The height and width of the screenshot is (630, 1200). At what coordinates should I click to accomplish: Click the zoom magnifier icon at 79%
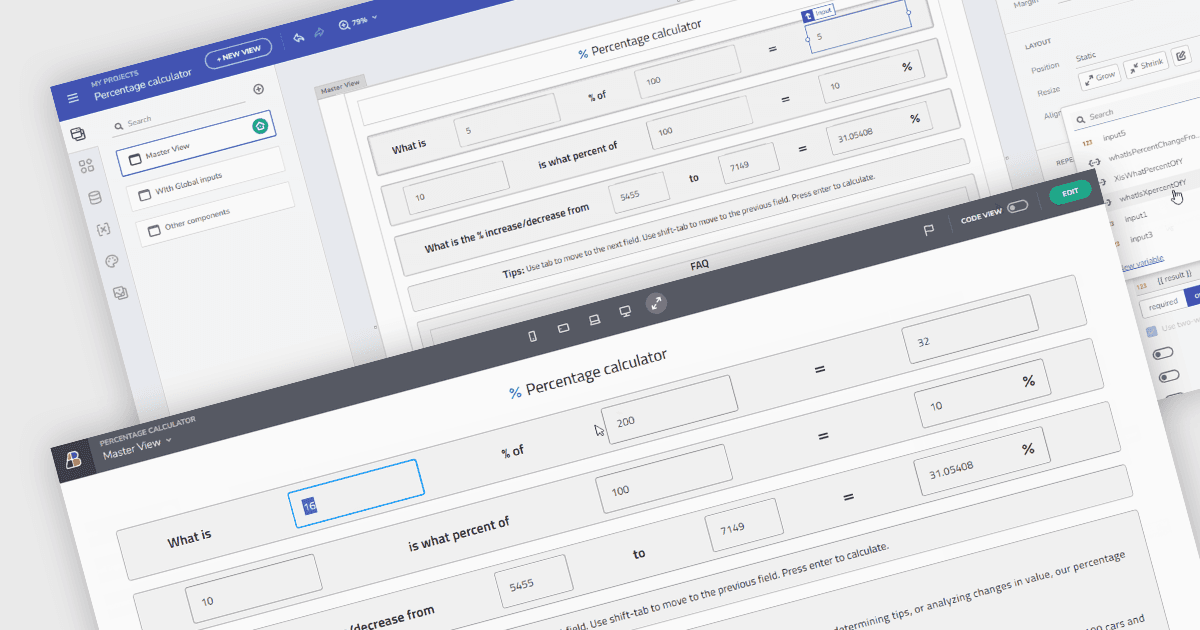click(x=345, y=26)
